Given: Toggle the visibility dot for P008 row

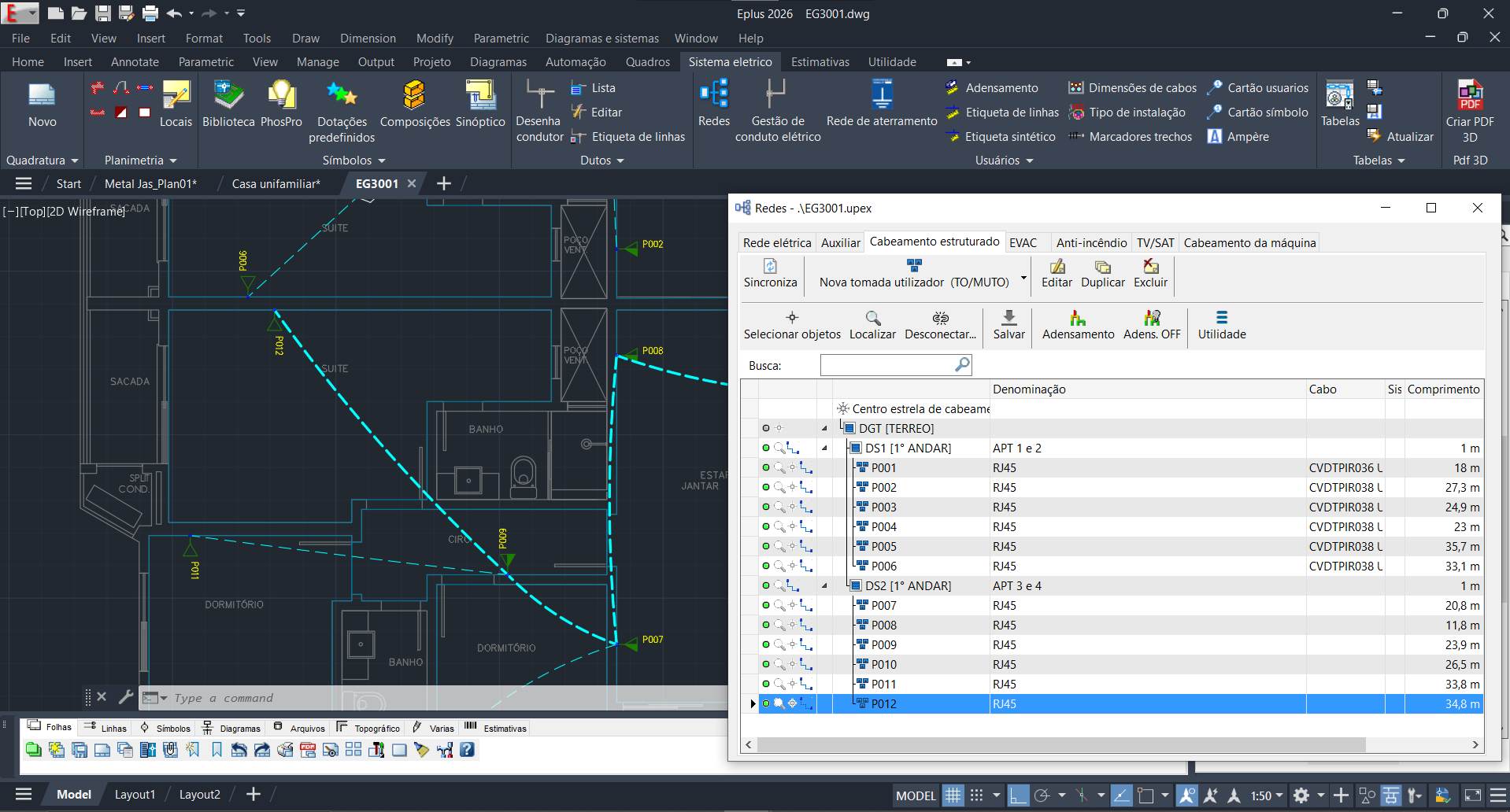Looking at the screenshot, I should point(766,626).
